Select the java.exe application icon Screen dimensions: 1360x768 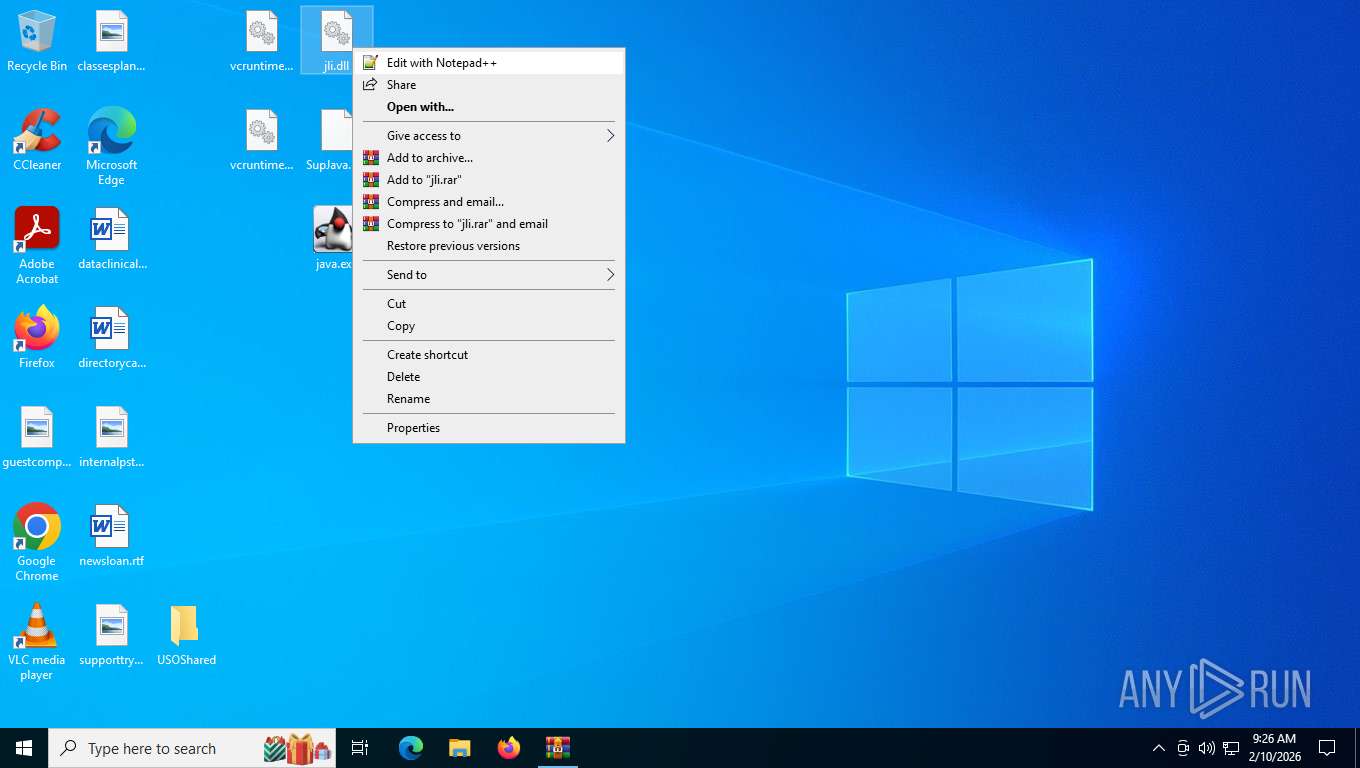pos(333,239)
